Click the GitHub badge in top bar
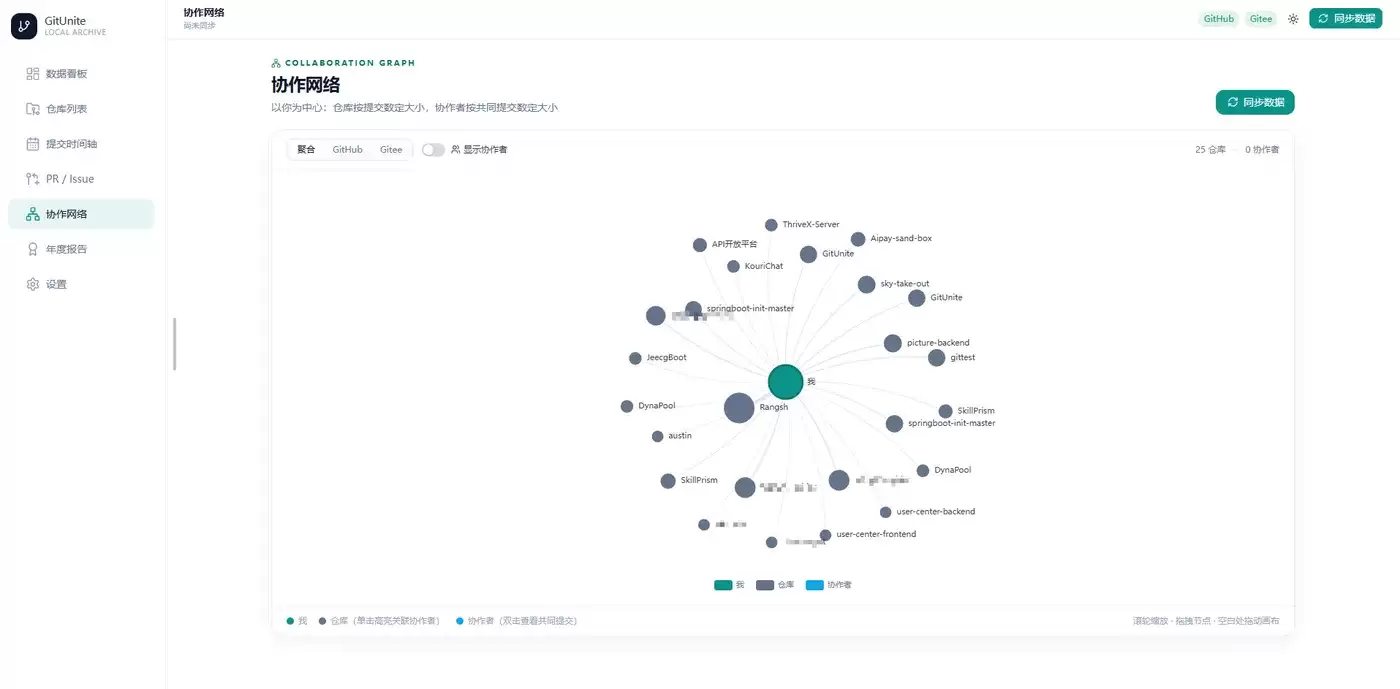This screenshot has width=1400, height=689. point(1218,19)
